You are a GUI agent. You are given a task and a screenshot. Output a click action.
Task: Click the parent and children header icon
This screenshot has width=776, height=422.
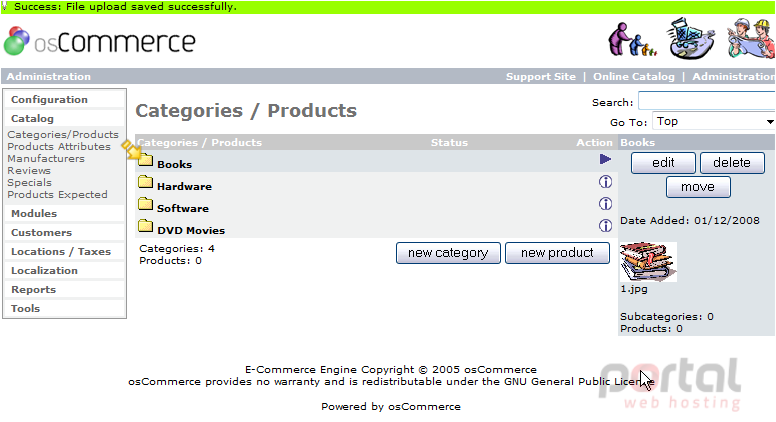(632, 40)
